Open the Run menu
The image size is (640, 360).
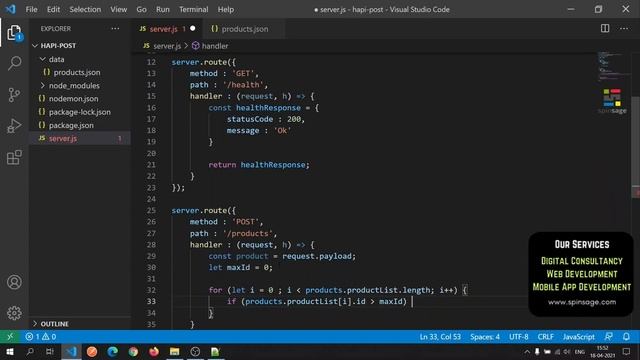(162, 9)
